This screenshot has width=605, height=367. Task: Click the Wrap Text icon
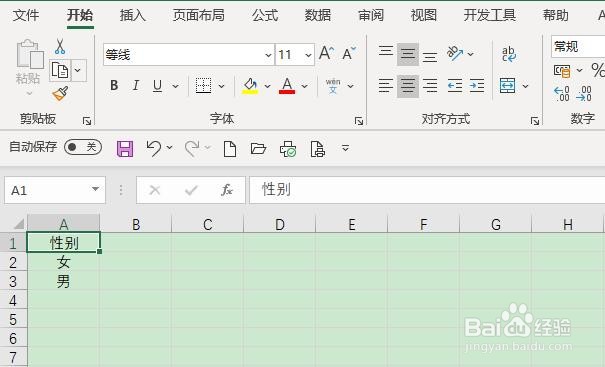(509, 54)
